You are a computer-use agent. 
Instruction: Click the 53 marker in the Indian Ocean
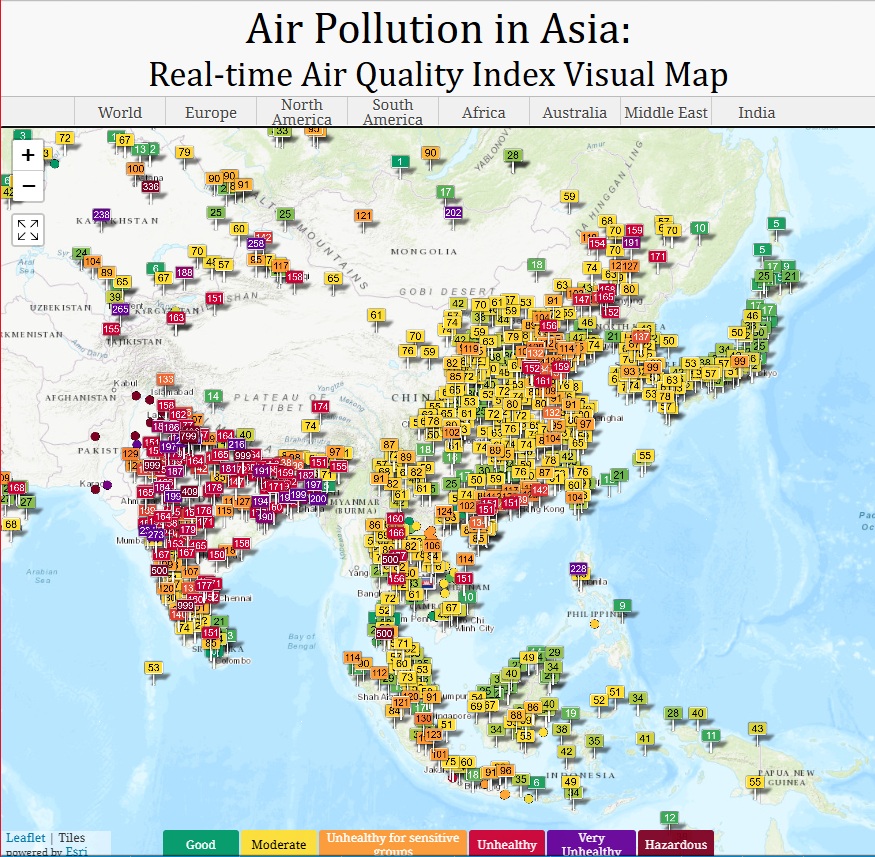click(153, 667)
